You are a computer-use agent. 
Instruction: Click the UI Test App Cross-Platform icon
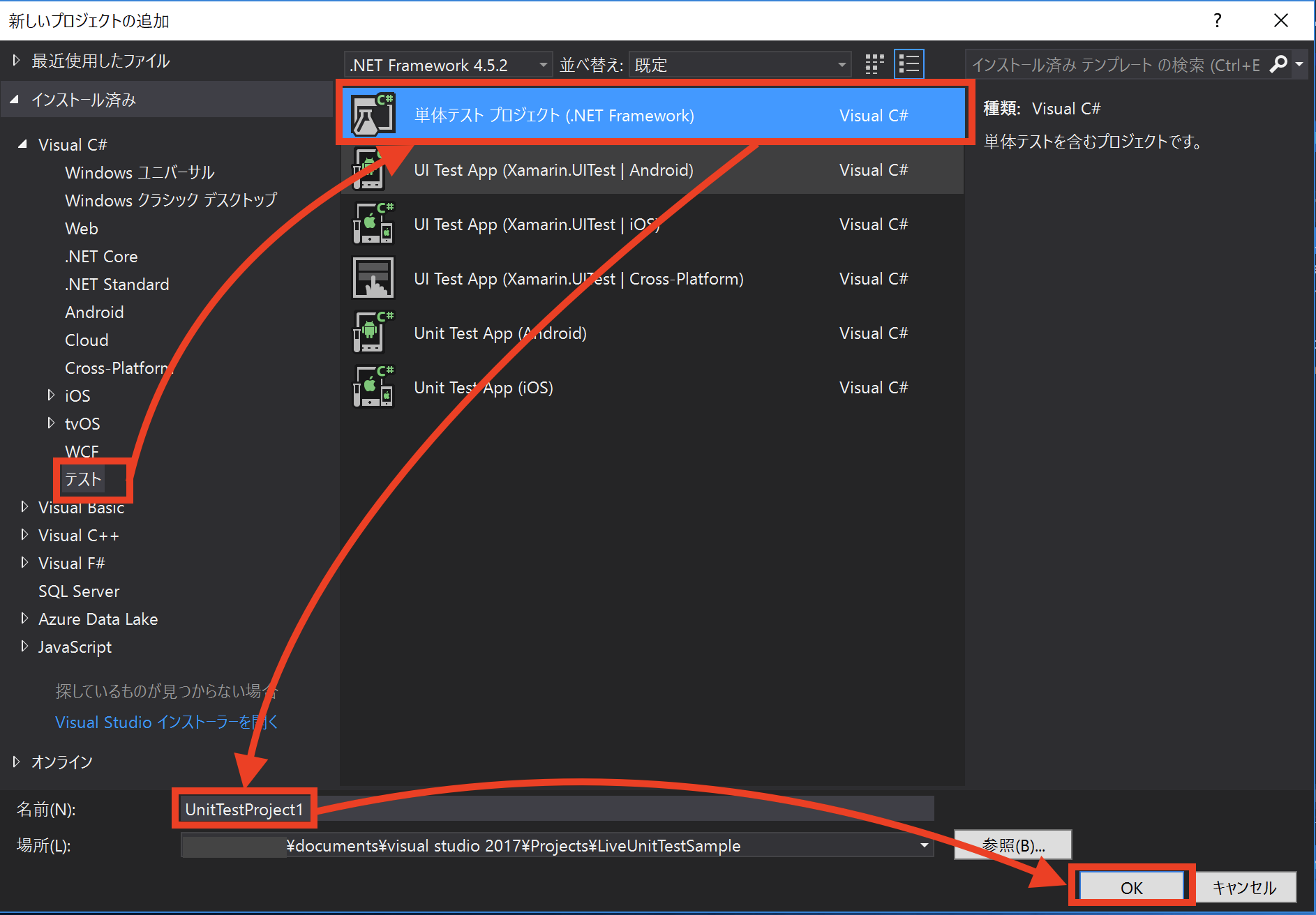click(373, 278)
